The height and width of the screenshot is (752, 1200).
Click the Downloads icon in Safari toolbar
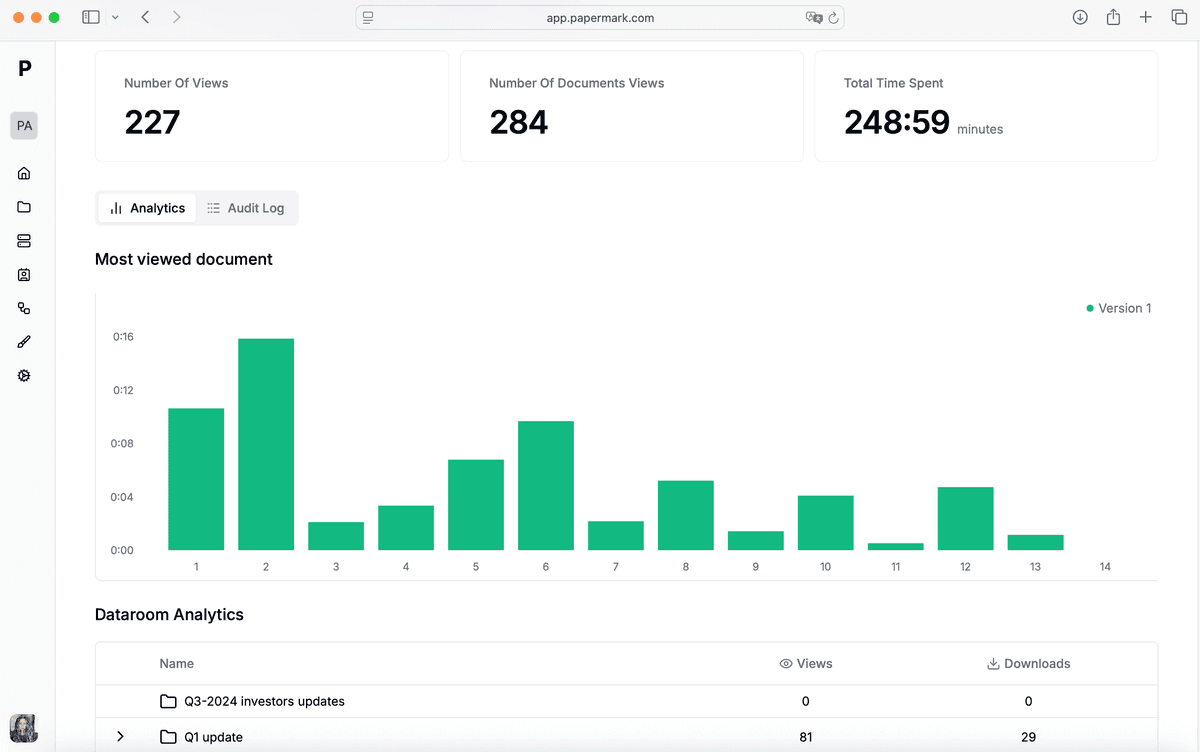[x=1080, y=17]
